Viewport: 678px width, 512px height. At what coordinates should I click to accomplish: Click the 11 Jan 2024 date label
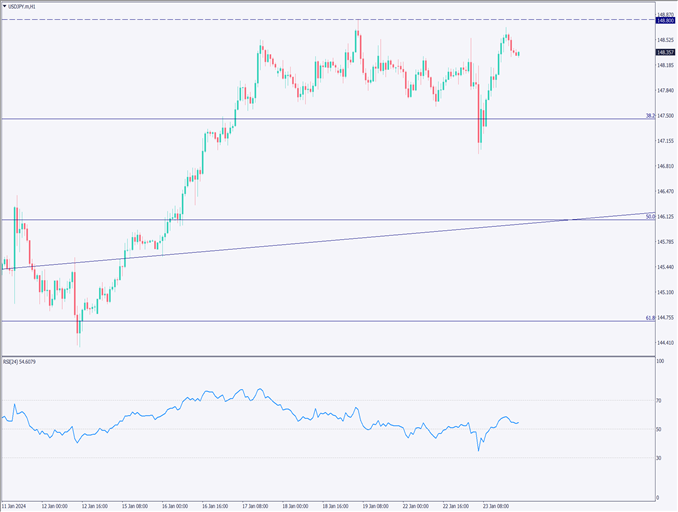click(17, 506)
